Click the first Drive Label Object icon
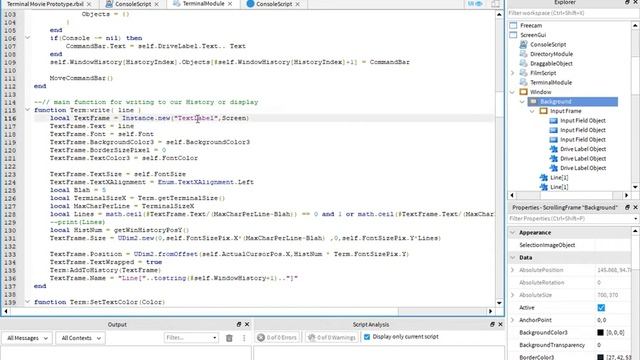The height and width of the screenshot is (360, 640). tap(553, 149)
